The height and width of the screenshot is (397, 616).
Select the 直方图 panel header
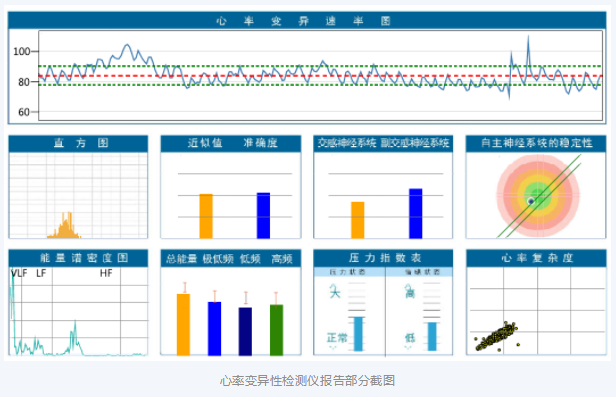click(78, 143)
